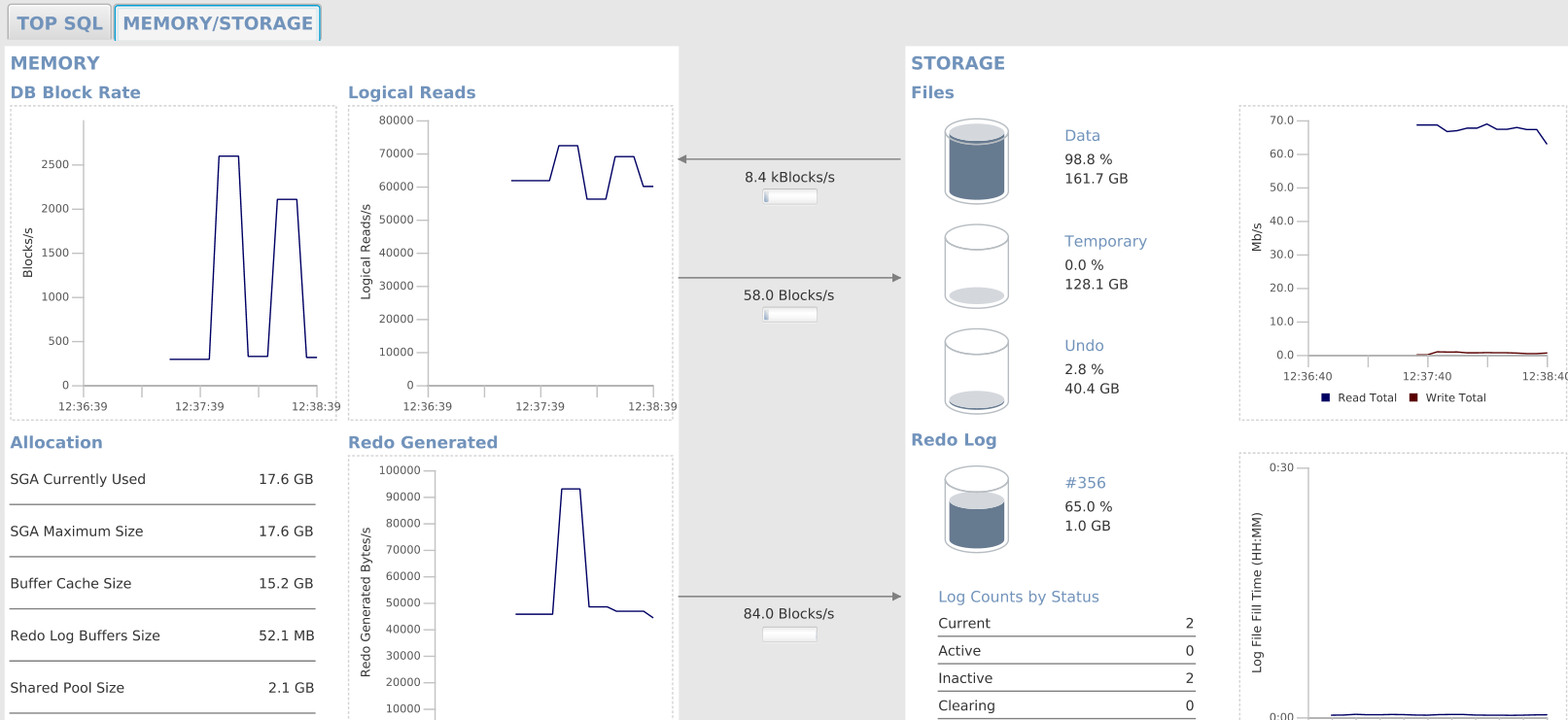The height and width of the screenshot is (720, 1568).
Task: Click the Write Total legend red square
Action: (1413, 397)
